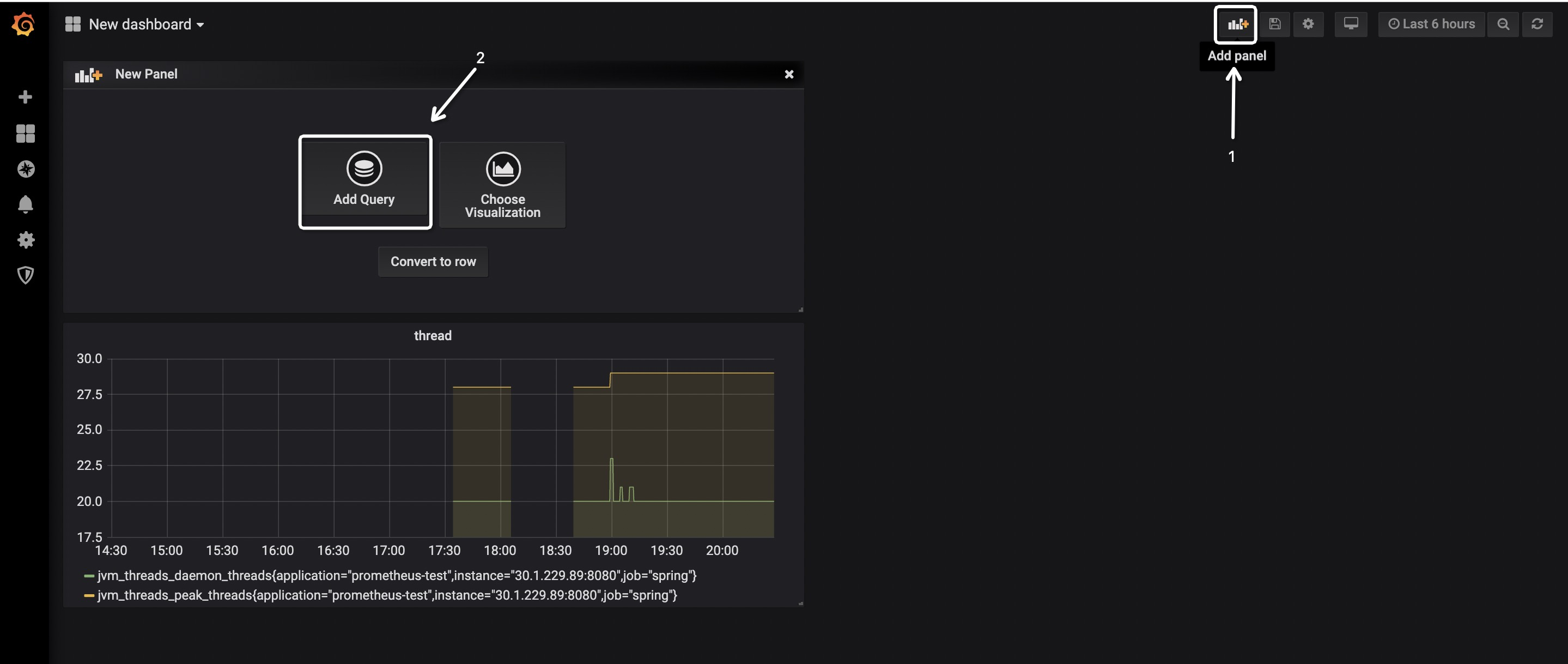Open the Explore compass icon
1568x664 pixels.
coord(26,169)
